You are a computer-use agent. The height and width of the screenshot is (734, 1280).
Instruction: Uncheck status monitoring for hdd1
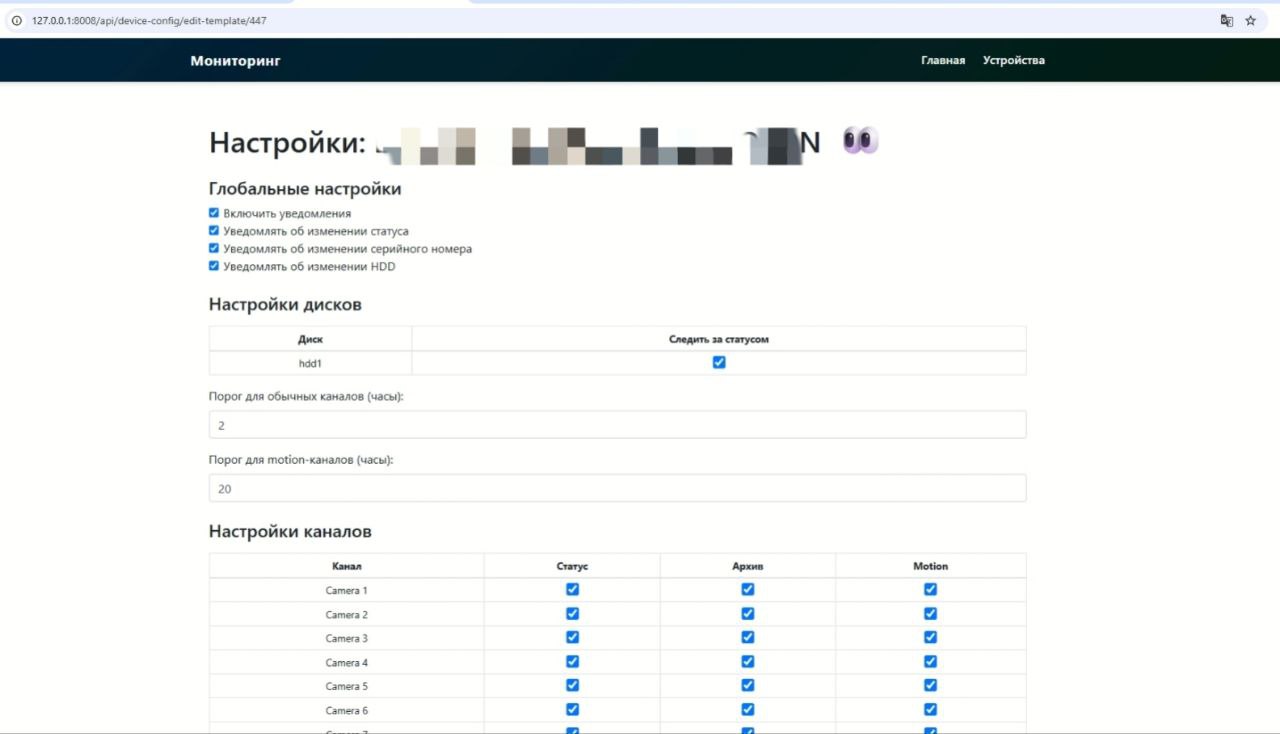tap(718, 363)
